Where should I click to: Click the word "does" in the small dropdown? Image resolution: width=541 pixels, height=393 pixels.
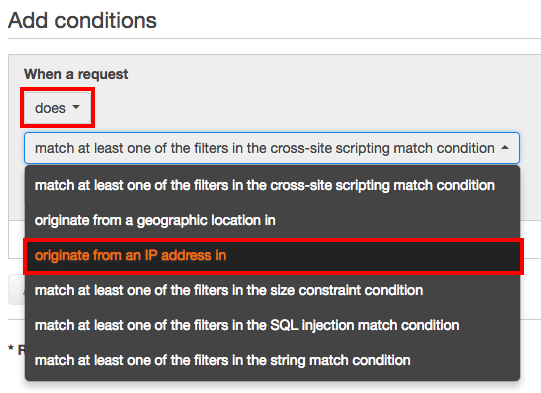pos(50,108)
